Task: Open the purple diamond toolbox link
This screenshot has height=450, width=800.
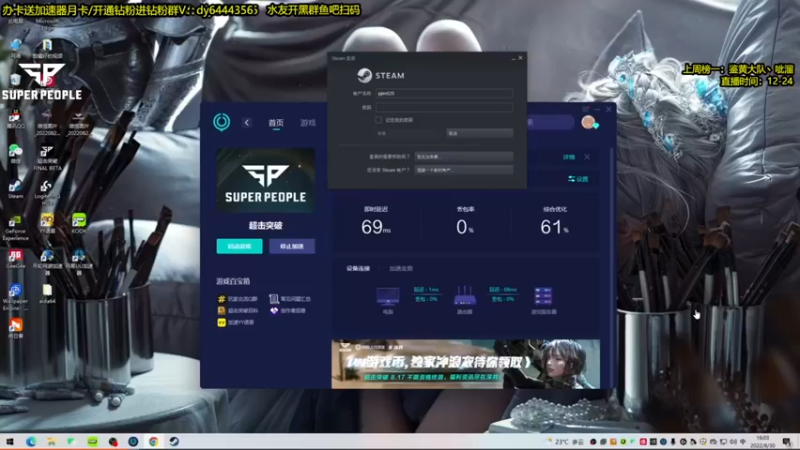Action: coord(288,311)
